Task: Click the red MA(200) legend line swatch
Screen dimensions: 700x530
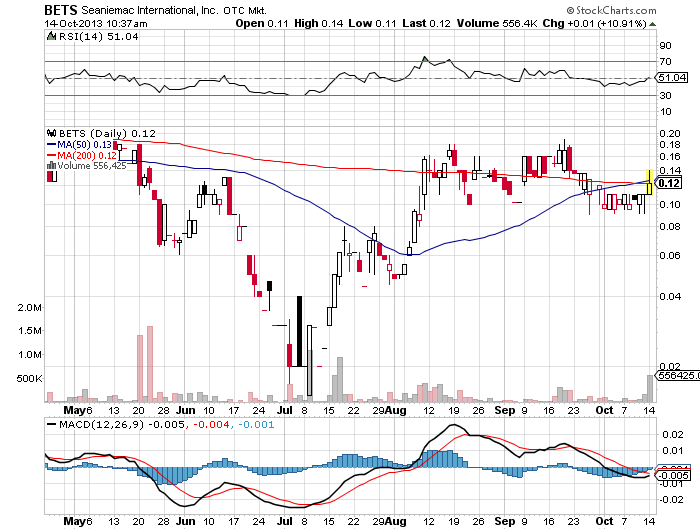Action: pos(51,155)
